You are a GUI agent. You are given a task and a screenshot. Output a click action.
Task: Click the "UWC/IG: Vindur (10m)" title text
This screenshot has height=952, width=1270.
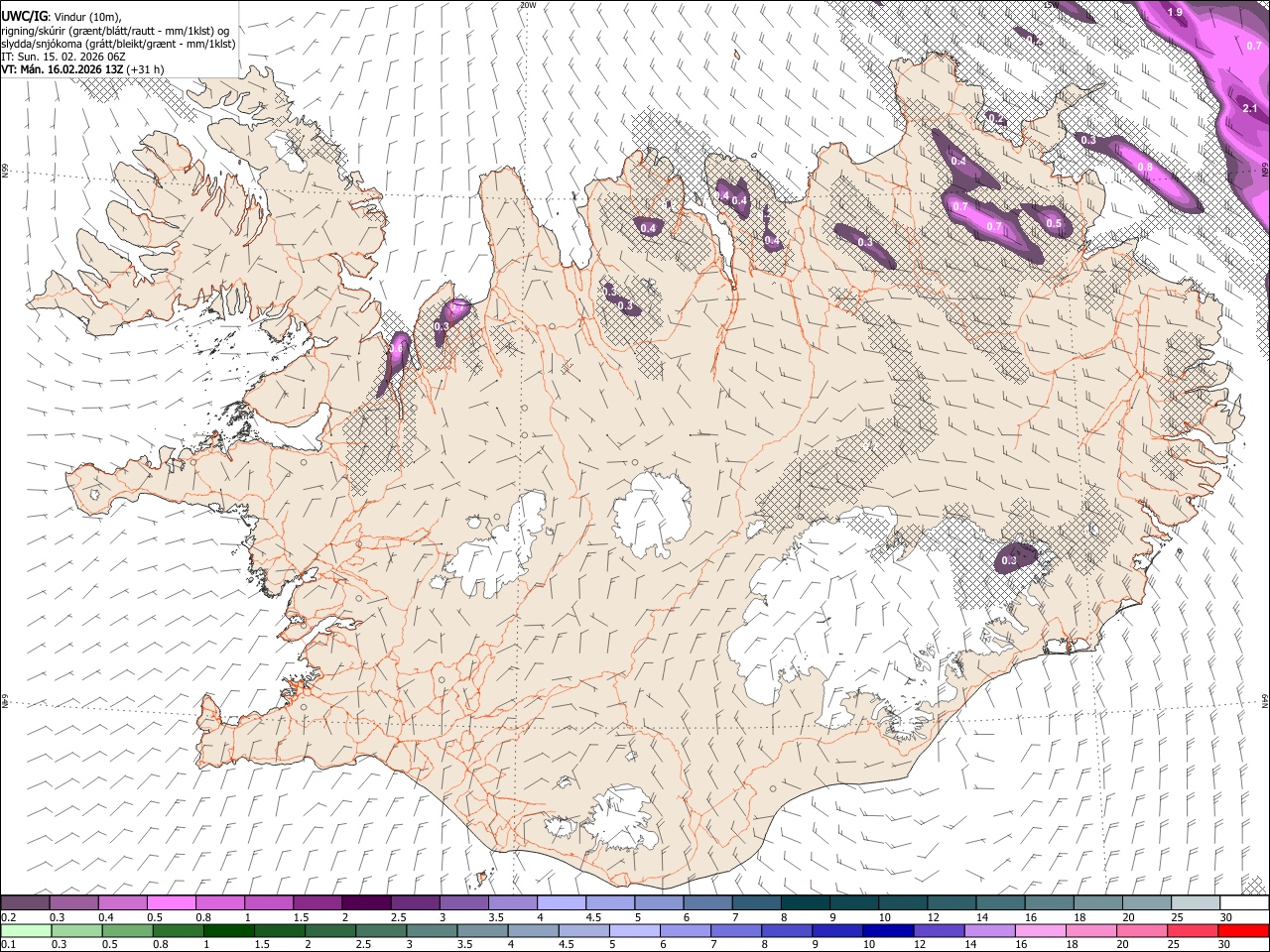coord(62,15)
